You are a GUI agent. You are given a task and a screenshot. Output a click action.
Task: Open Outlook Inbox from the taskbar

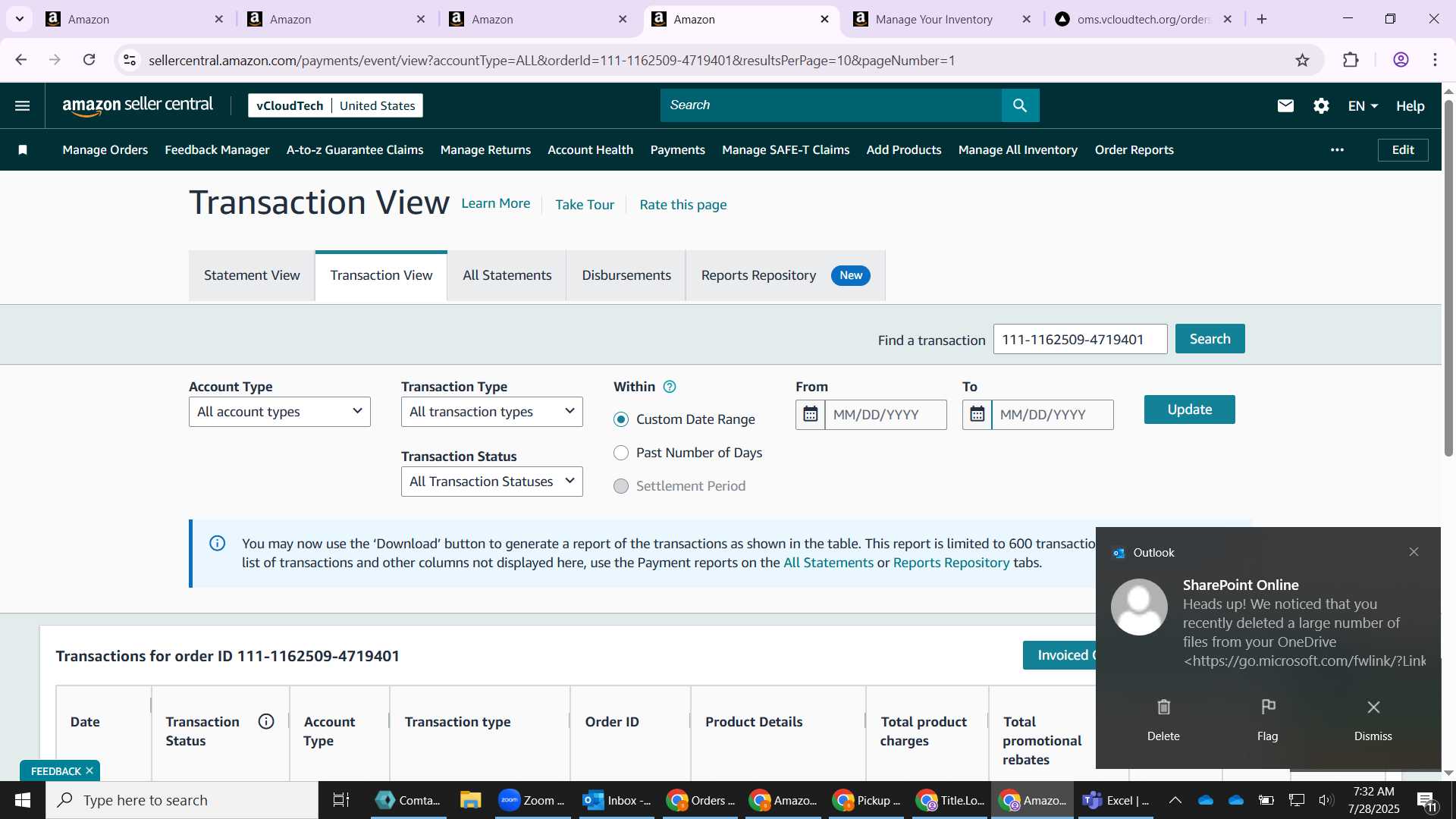(617, 800)
